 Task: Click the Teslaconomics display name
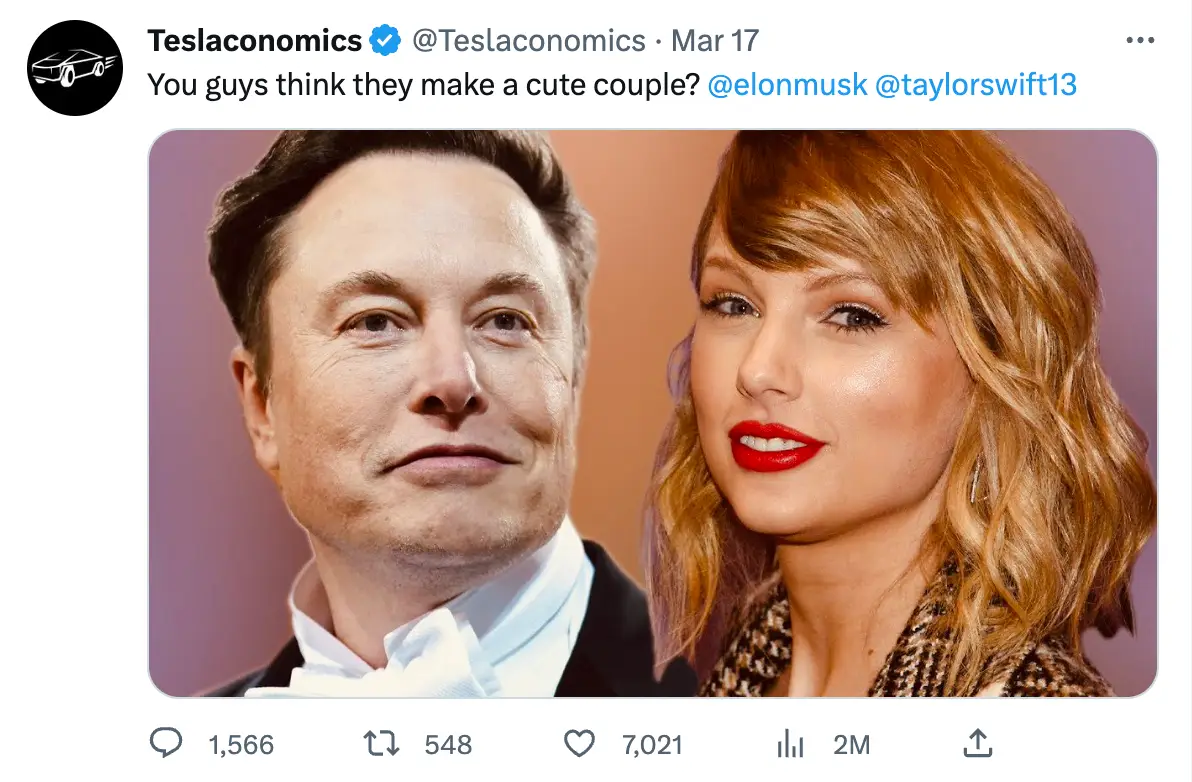click(x=254, y=41)
